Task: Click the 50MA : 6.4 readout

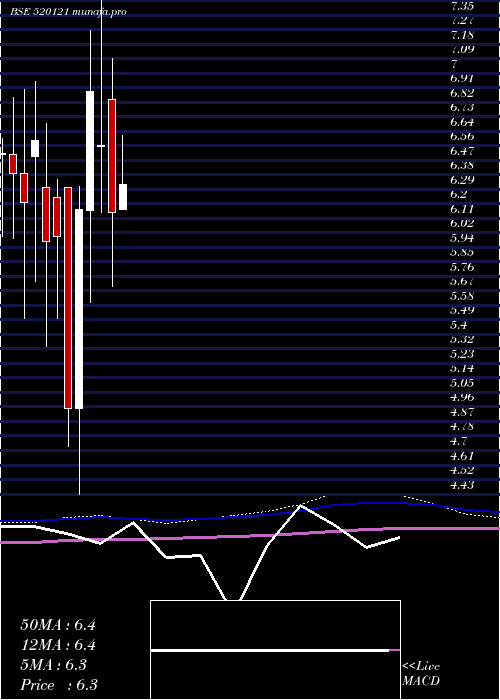Action: 58,625
